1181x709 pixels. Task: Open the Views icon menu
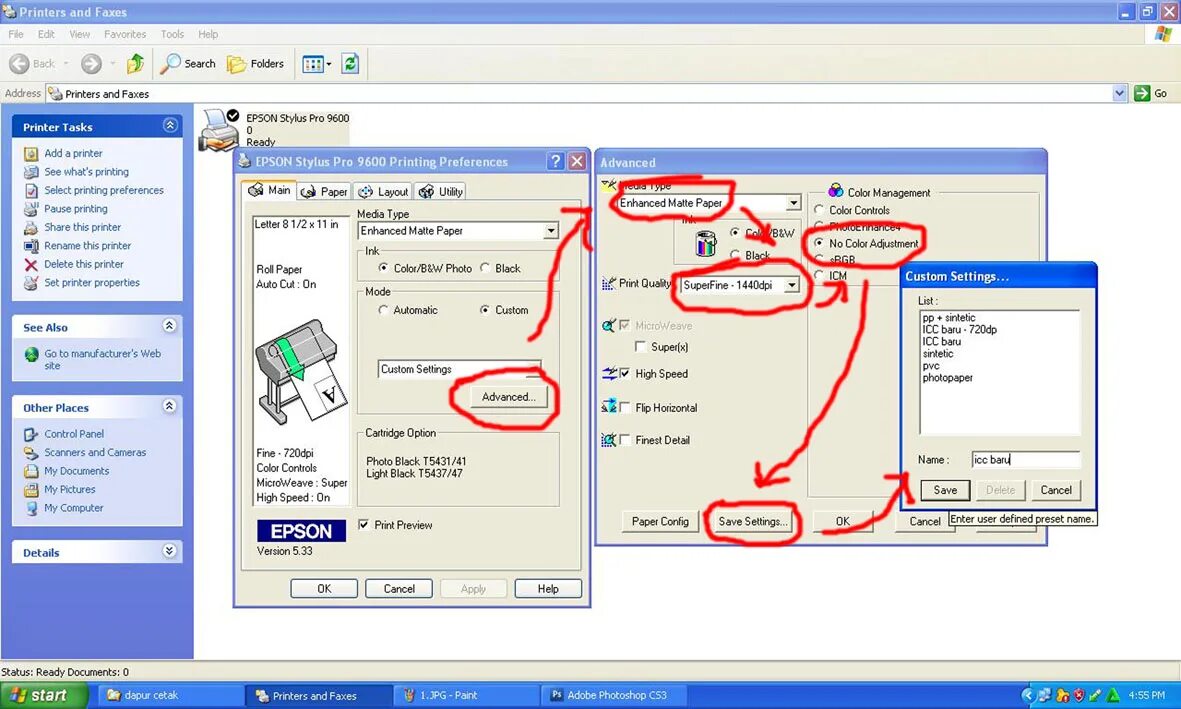point(316,64)
